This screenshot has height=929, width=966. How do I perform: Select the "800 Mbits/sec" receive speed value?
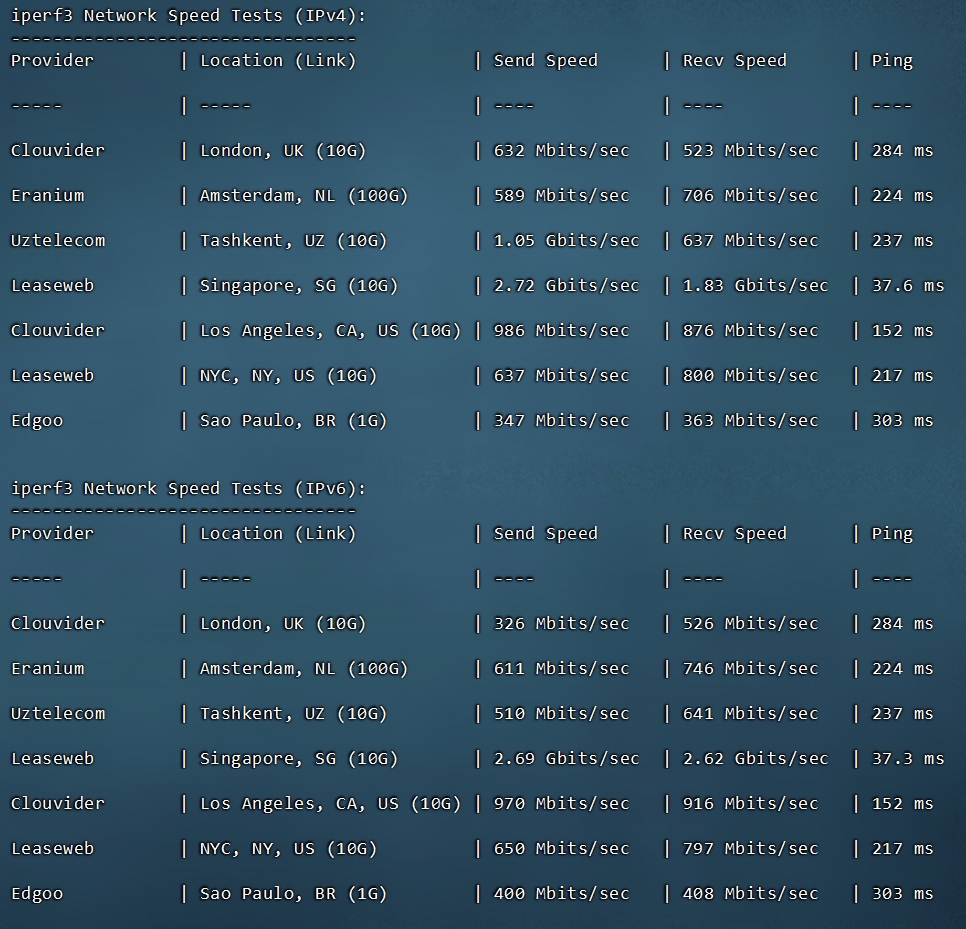(x=750, y=376)
